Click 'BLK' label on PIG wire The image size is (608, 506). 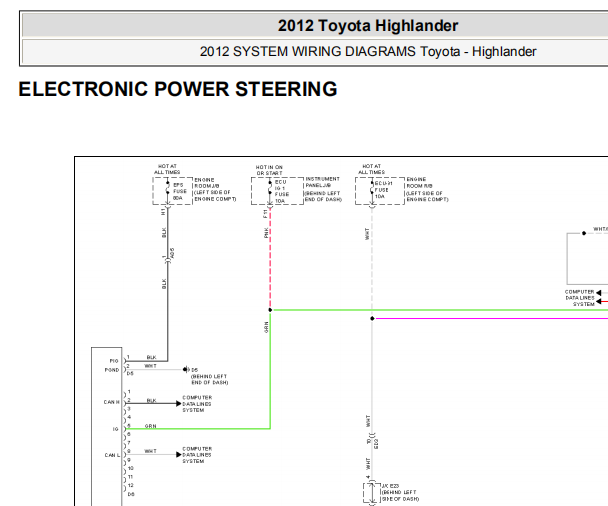(x=151, y=357)
